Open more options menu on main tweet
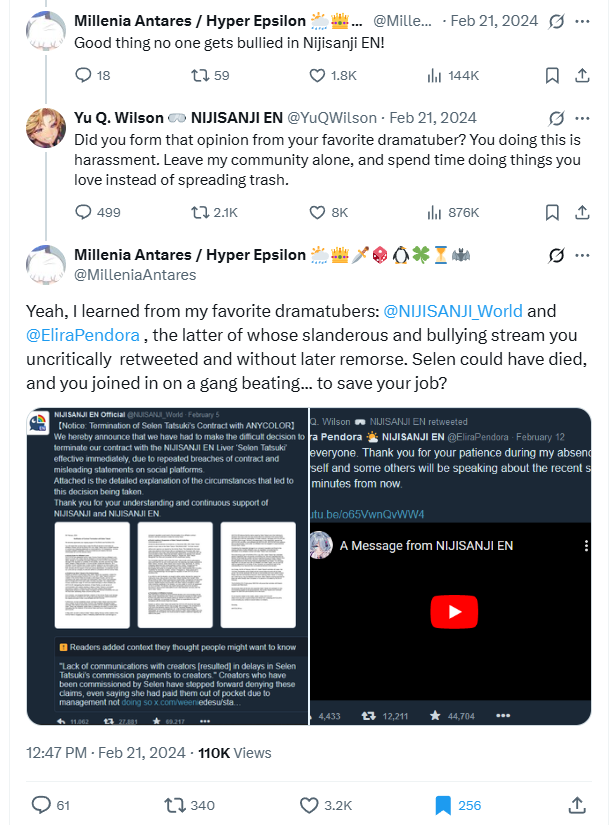 coord(582,256)
